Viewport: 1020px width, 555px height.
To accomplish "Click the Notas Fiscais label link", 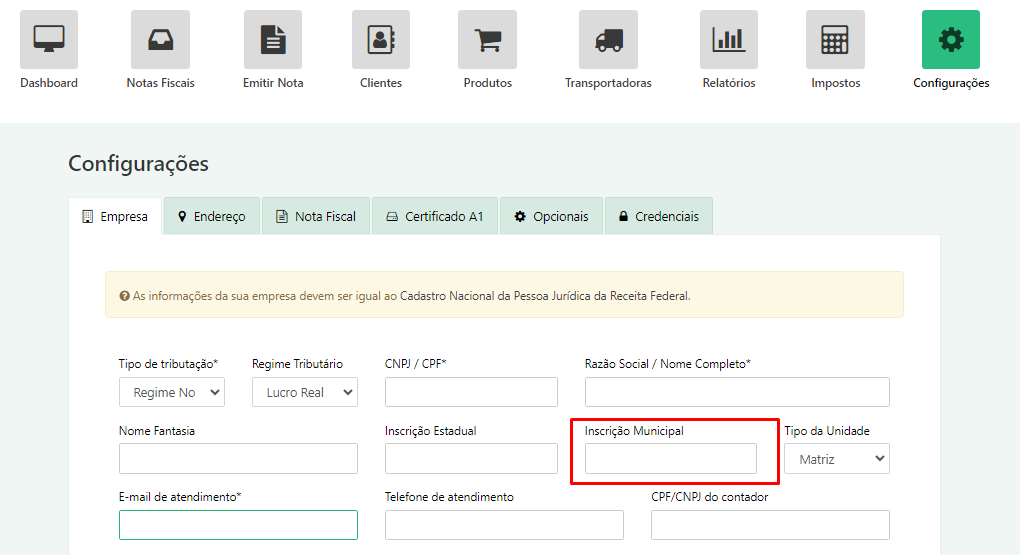I will pos(160,83).
